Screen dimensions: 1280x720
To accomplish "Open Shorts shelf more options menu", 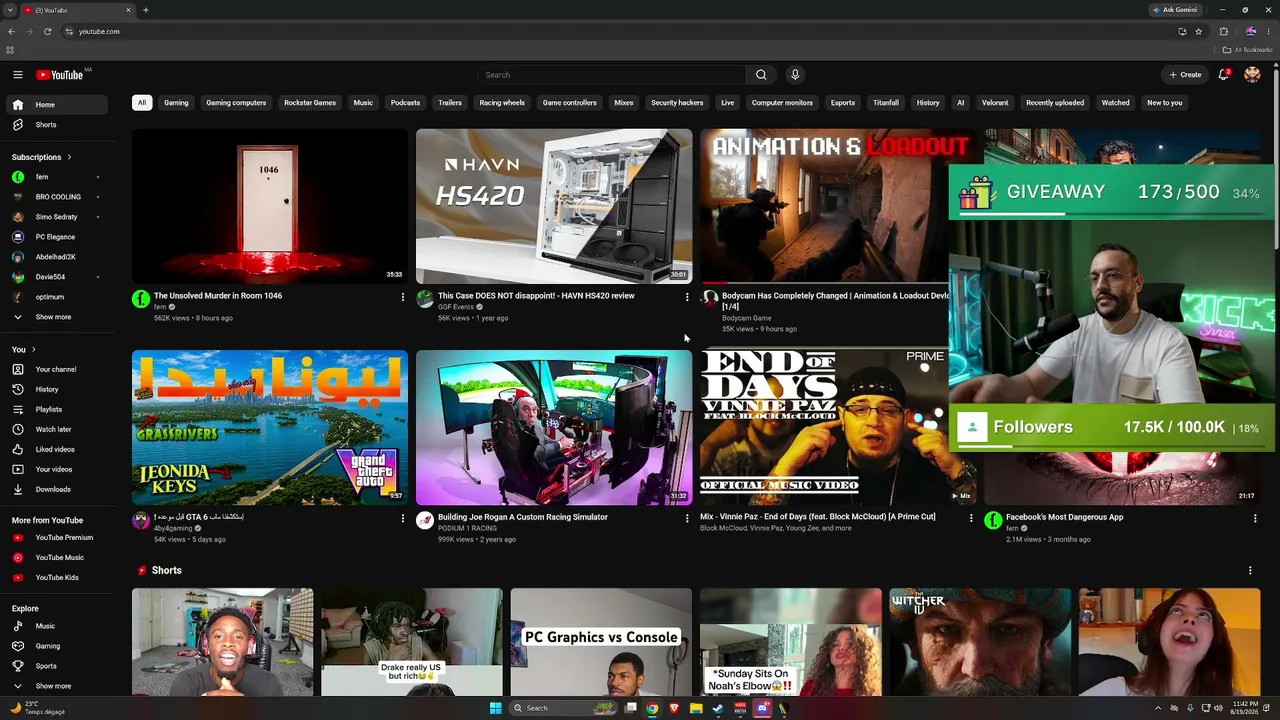I will (x=1250, y=570).
